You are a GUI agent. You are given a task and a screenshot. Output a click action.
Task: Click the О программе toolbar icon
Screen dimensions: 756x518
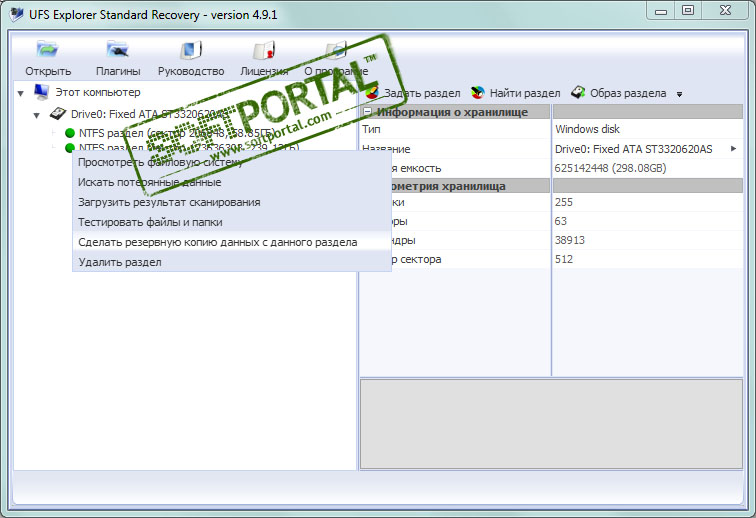336,50
